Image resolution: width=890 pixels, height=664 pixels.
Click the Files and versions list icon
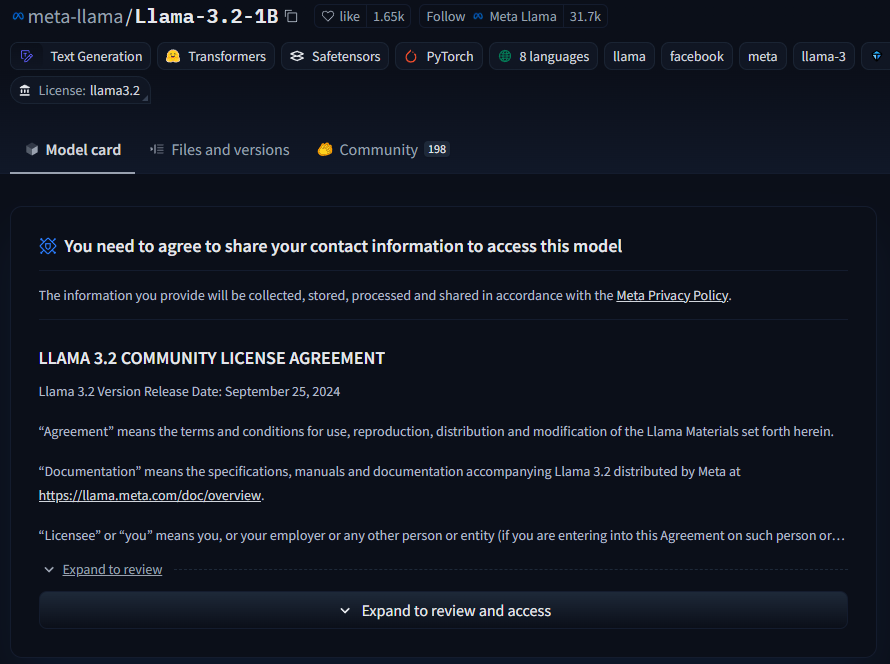(157, 149)
